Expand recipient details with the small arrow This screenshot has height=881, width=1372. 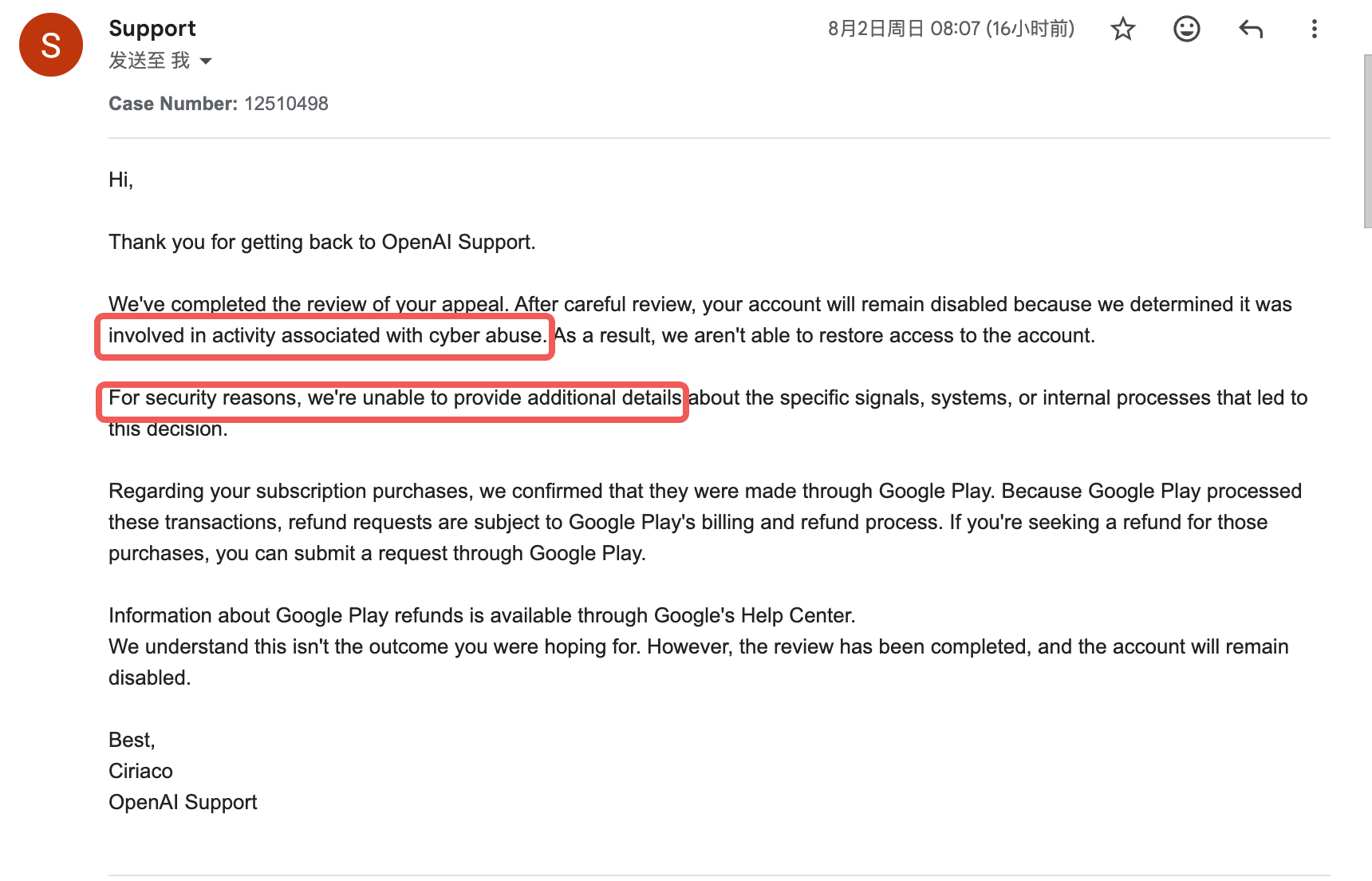click(206, 61)
